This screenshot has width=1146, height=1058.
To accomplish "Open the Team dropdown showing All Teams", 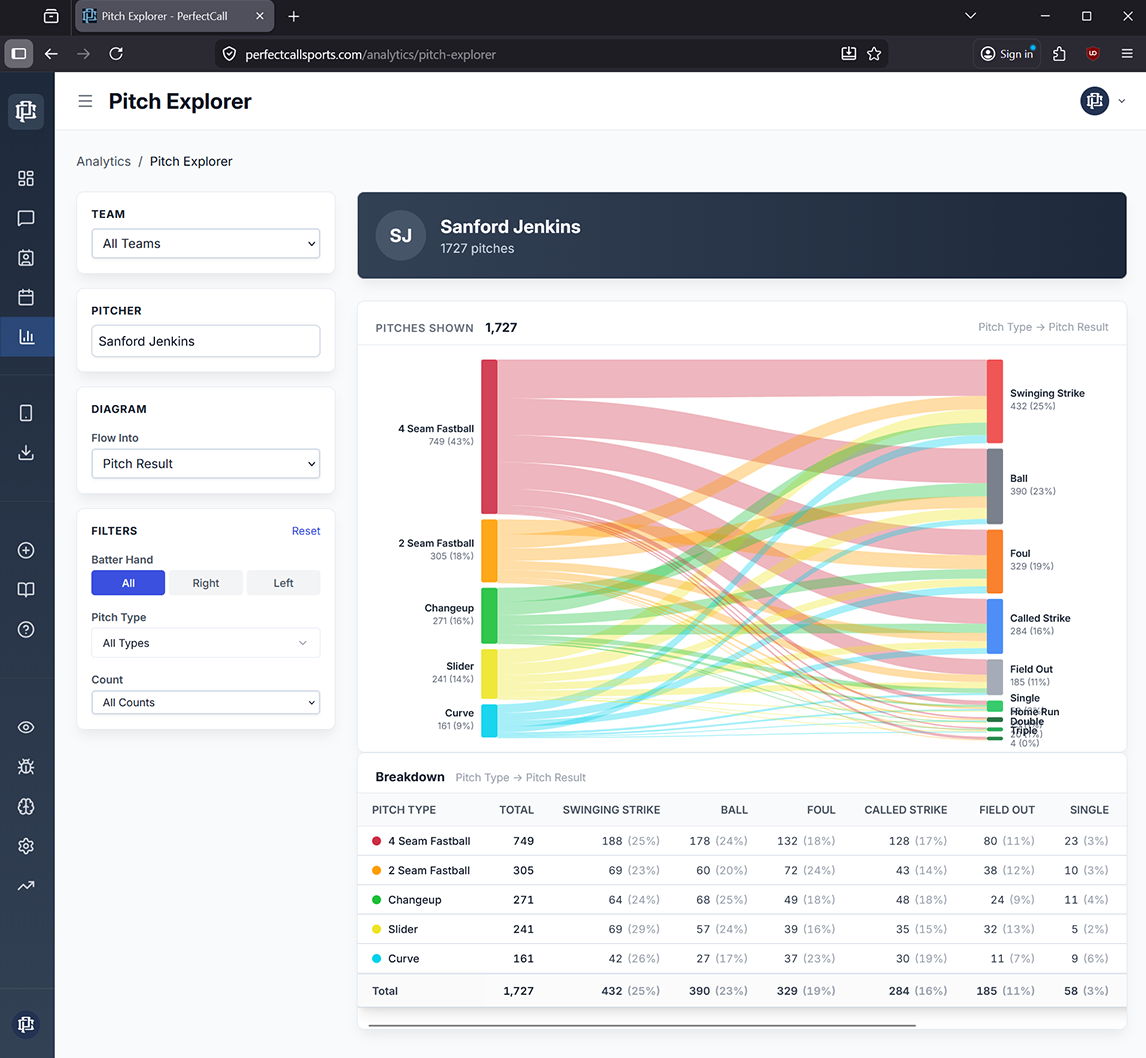I will [206, 243].
